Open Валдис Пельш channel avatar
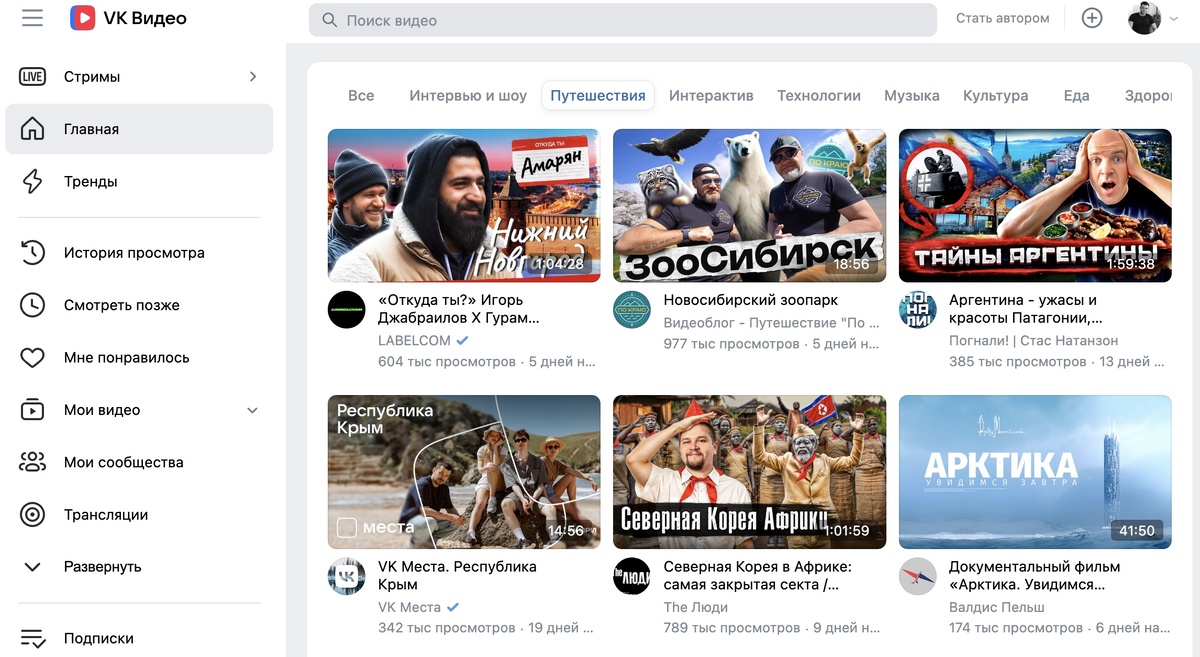This screenshot has width=1200, height=657. click(x=917, y=576)
